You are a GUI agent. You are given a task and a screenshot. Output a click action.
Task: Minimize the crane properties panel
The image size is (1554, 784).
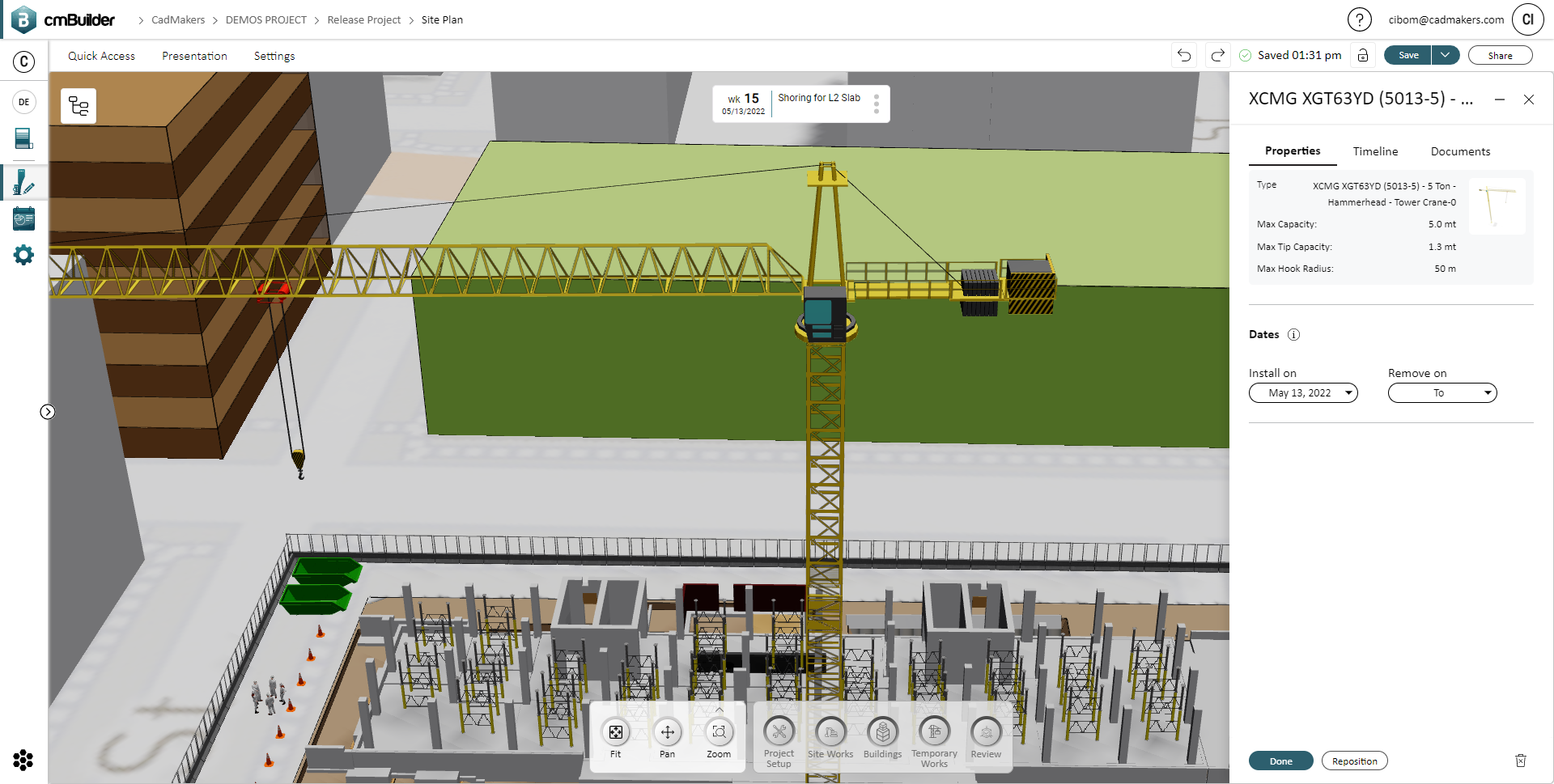point(1500,99)
